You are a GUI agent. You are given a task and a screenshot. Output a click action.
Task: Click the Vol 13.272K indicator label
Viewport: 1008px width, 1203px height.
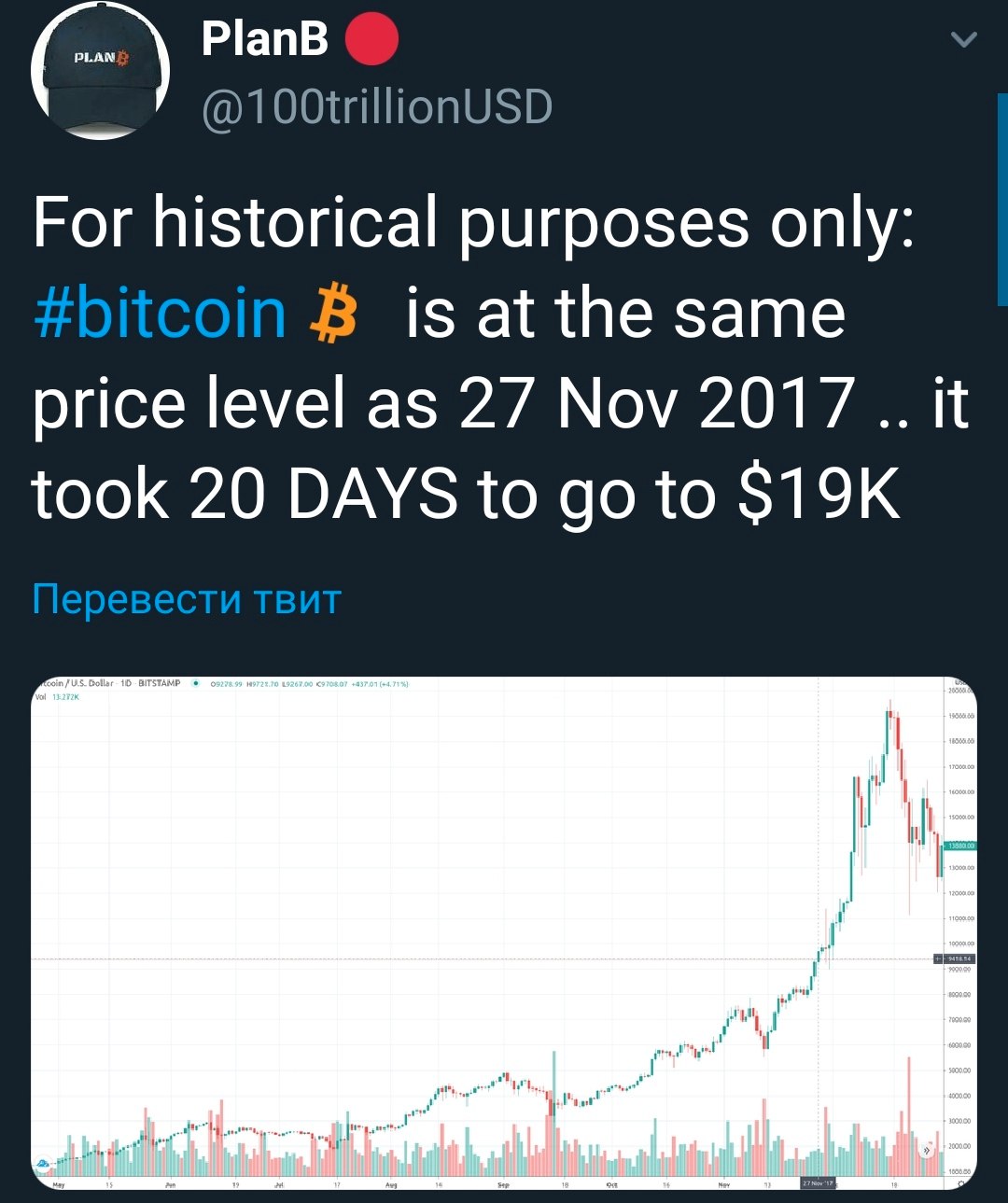(x=58, y=696)
